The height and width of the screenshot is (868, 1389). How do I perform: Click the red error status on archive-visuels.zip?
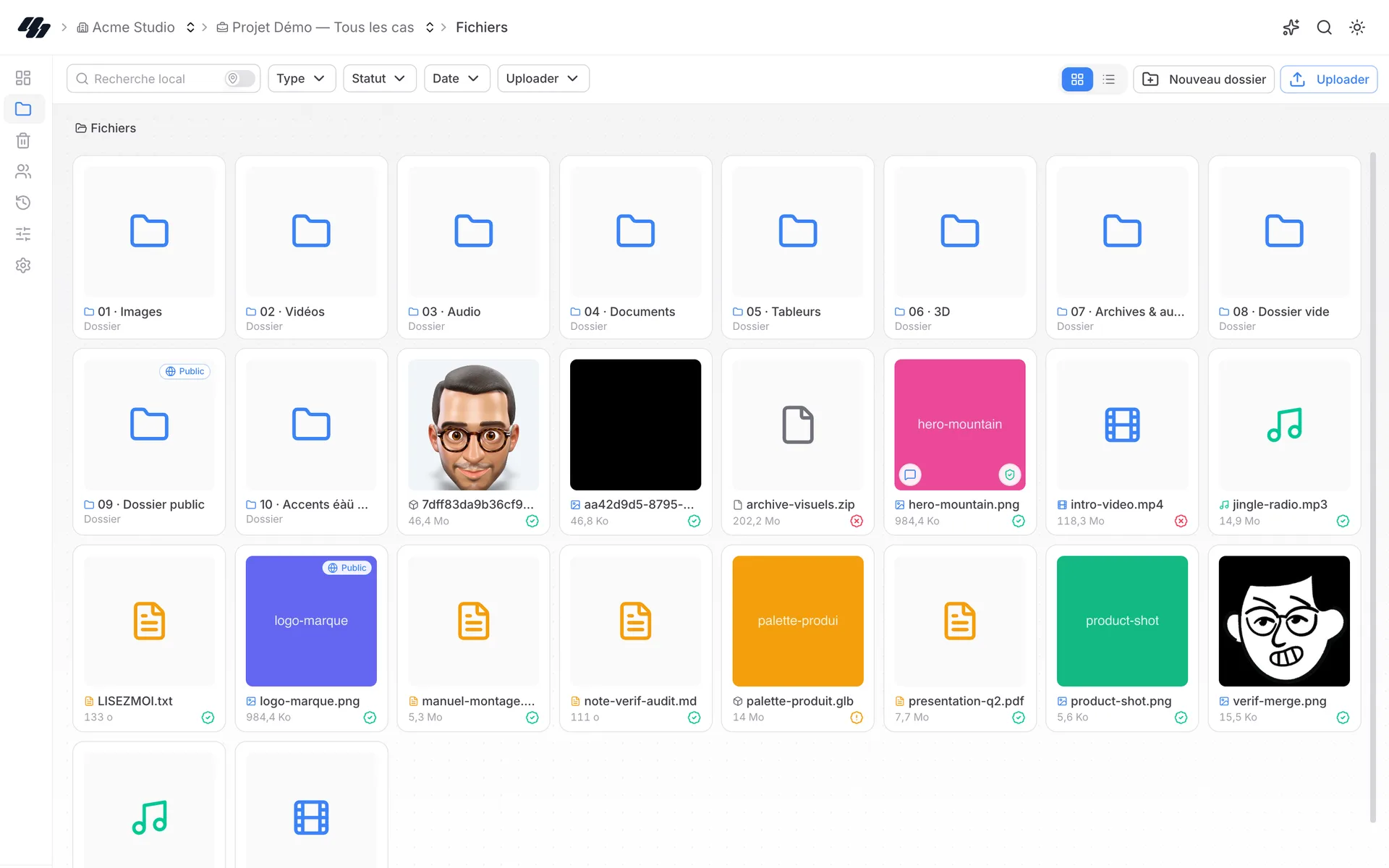(857, 521)
